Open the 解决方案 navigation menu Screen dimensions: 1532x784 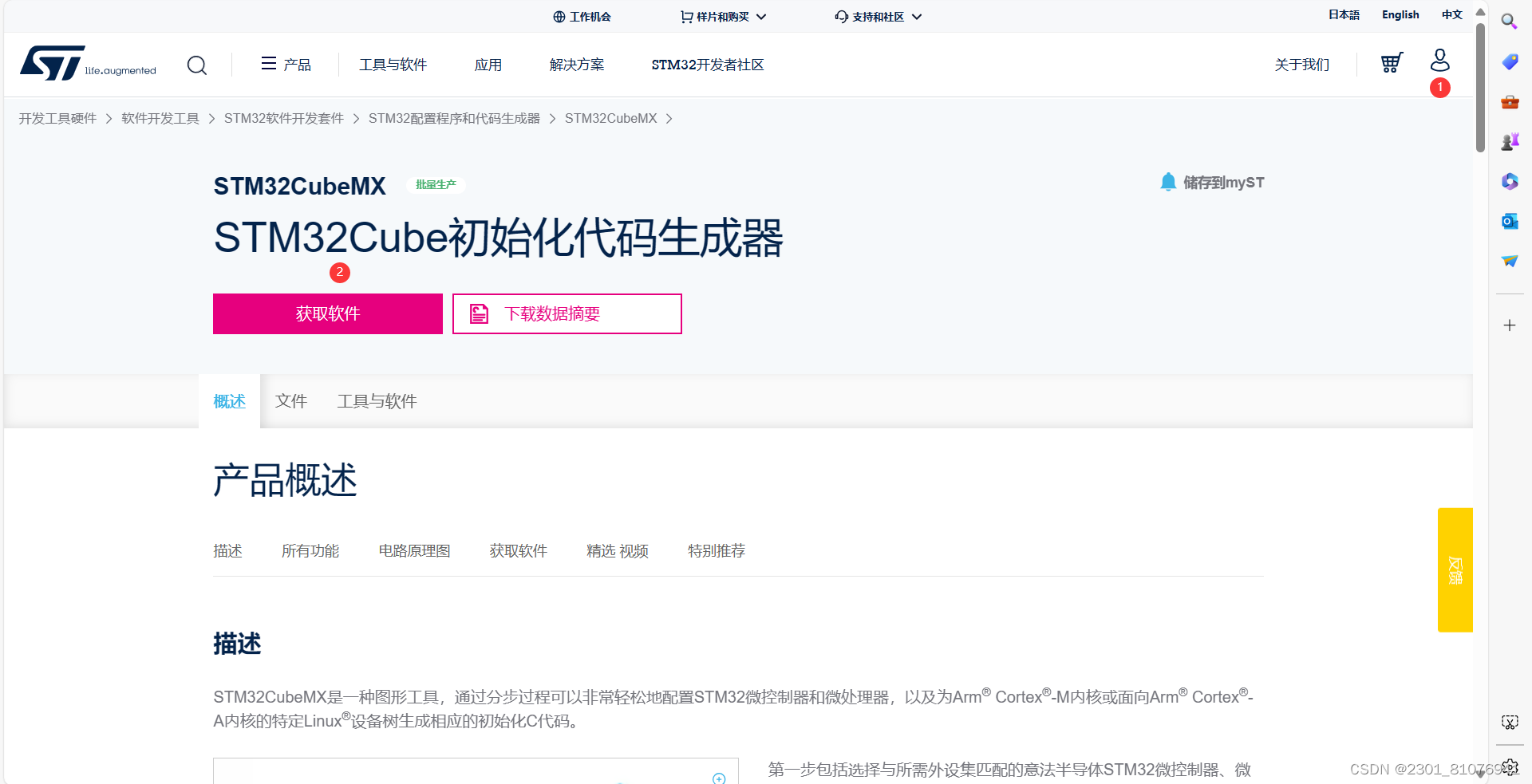pos(577,65)
